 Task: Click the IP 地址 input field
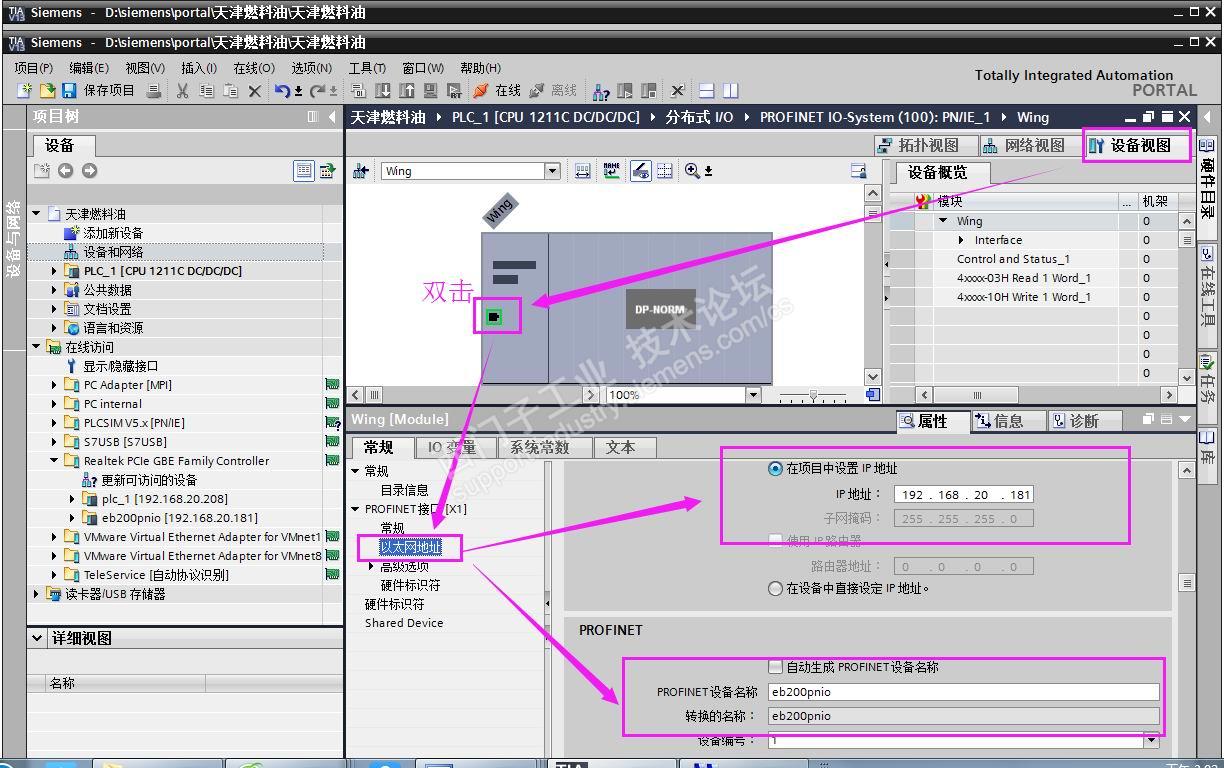[x=964, y=494]
